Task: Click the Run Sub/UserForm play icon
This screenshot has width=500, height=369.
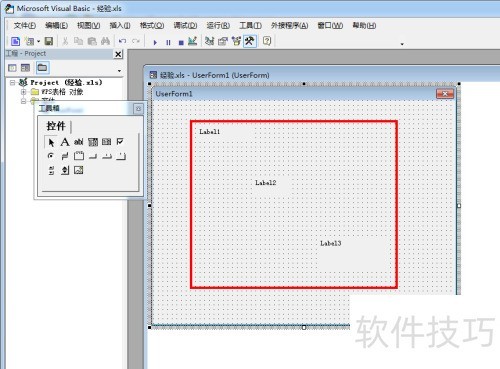Action: pos(155,42)
